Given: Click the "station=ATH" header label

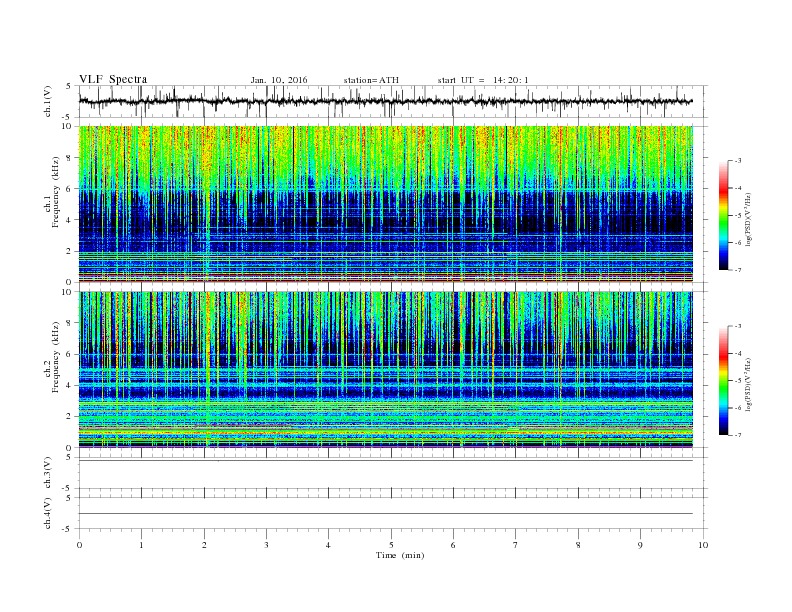Looking at the screenshot, I should coord(371,80).
